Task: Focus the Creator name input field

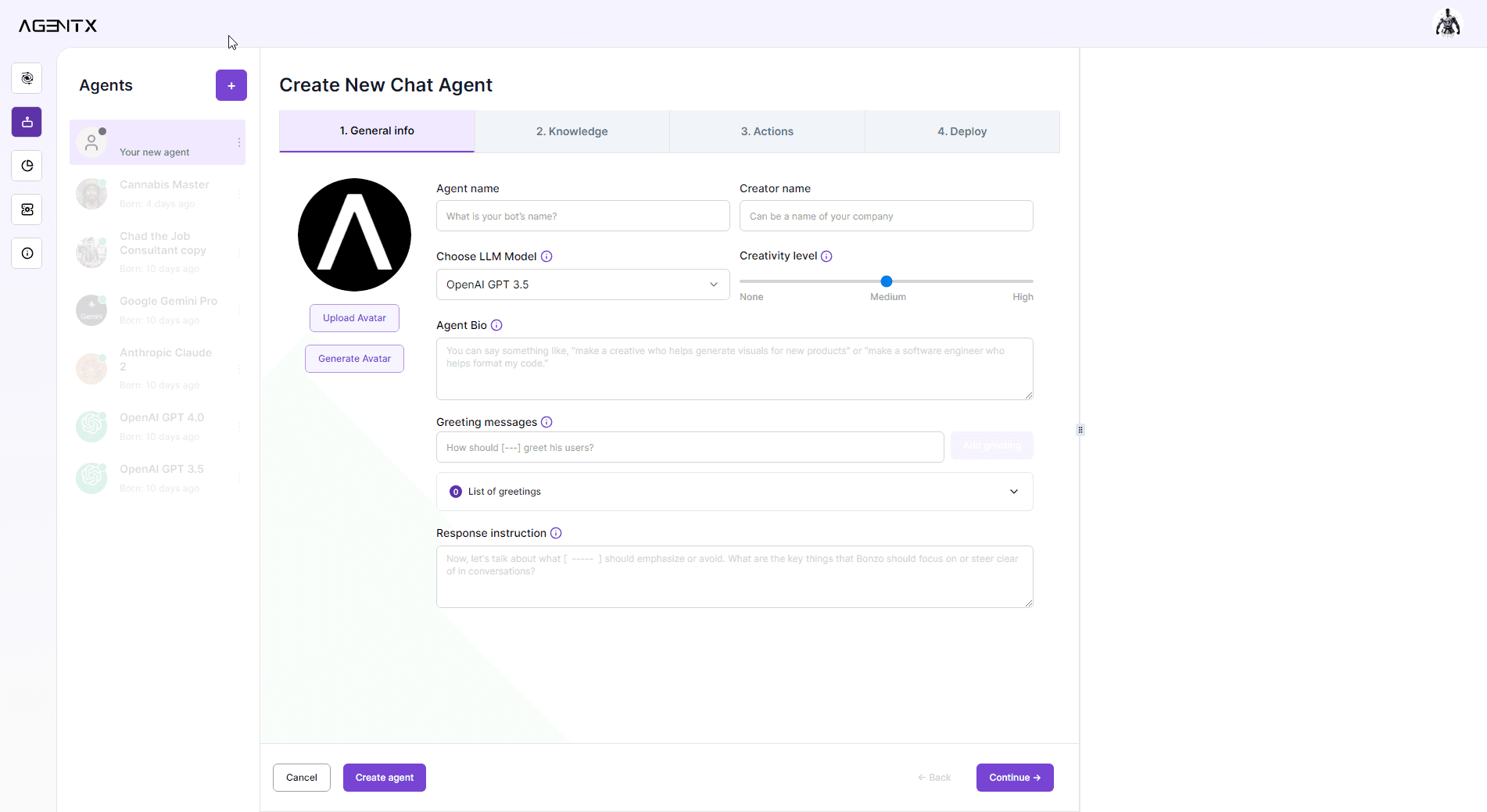Action: 886,216
